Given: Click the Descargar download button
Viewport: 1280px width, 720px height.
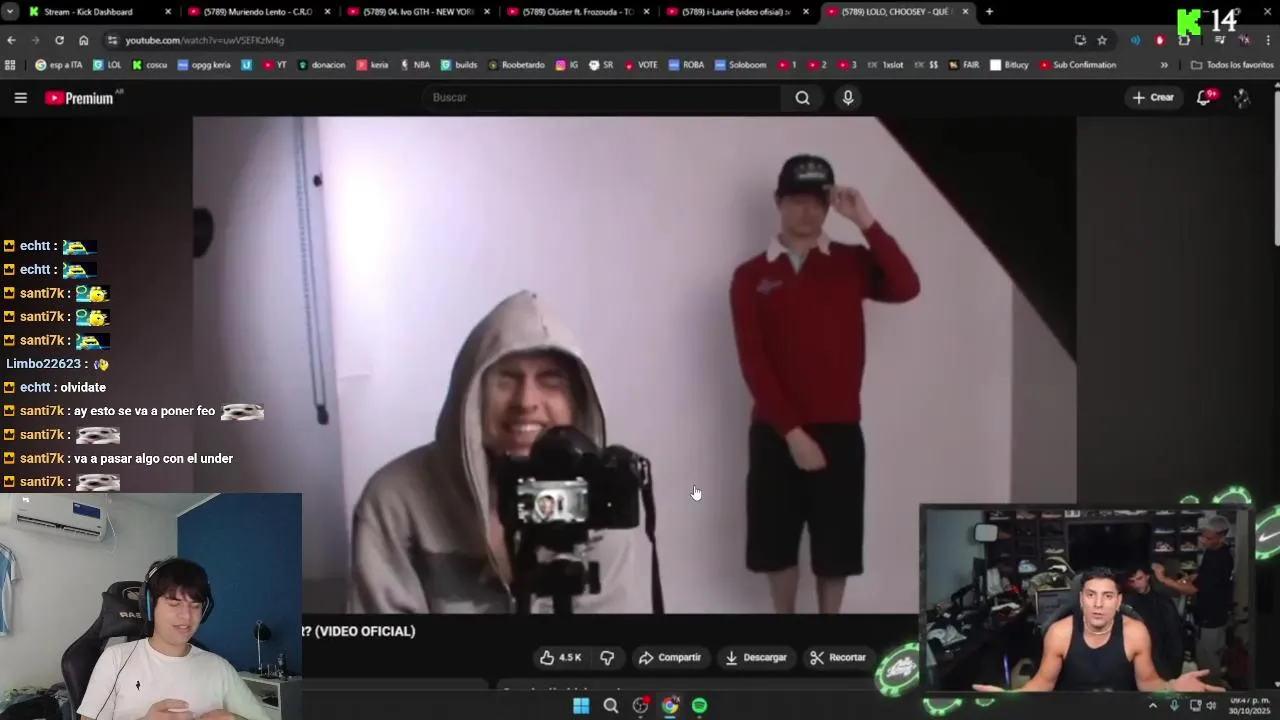Looking at the screenshot, I should 756,657.
